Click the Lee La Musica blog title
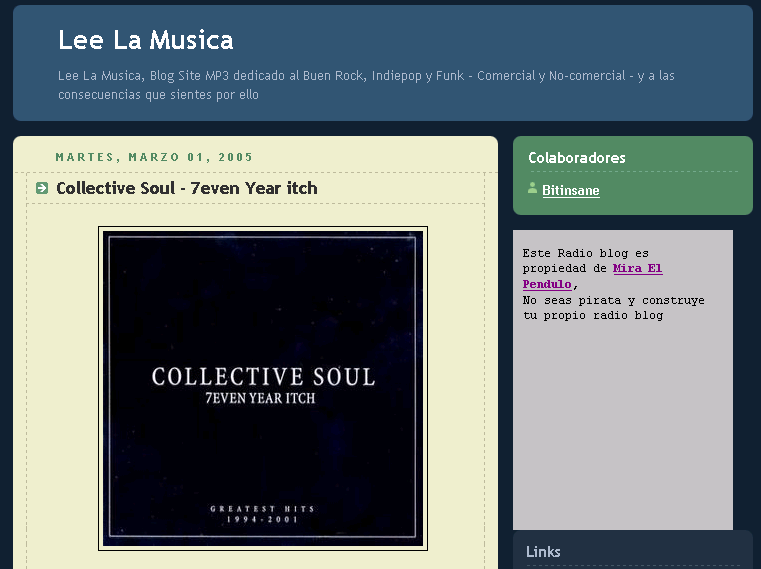The width and height of the screenshot is (761, 569). (146, 40)
